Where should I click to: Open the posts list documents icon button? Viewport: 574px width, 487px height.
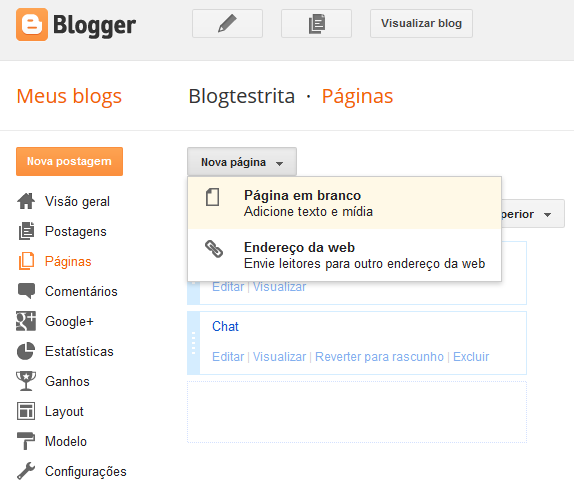pyautogui.click(x=316, y=23)
